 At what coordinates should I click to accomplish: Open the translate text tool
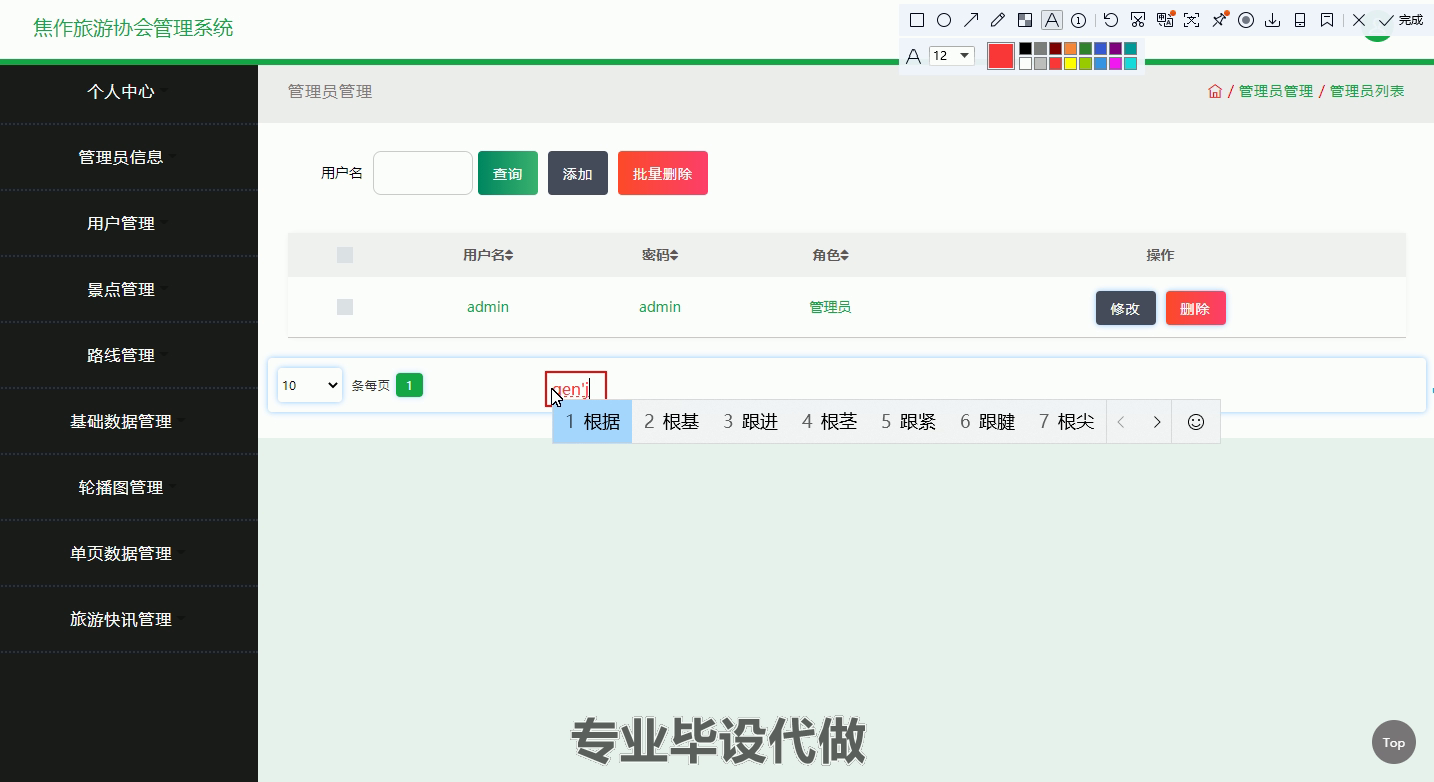coord(1165,20)
